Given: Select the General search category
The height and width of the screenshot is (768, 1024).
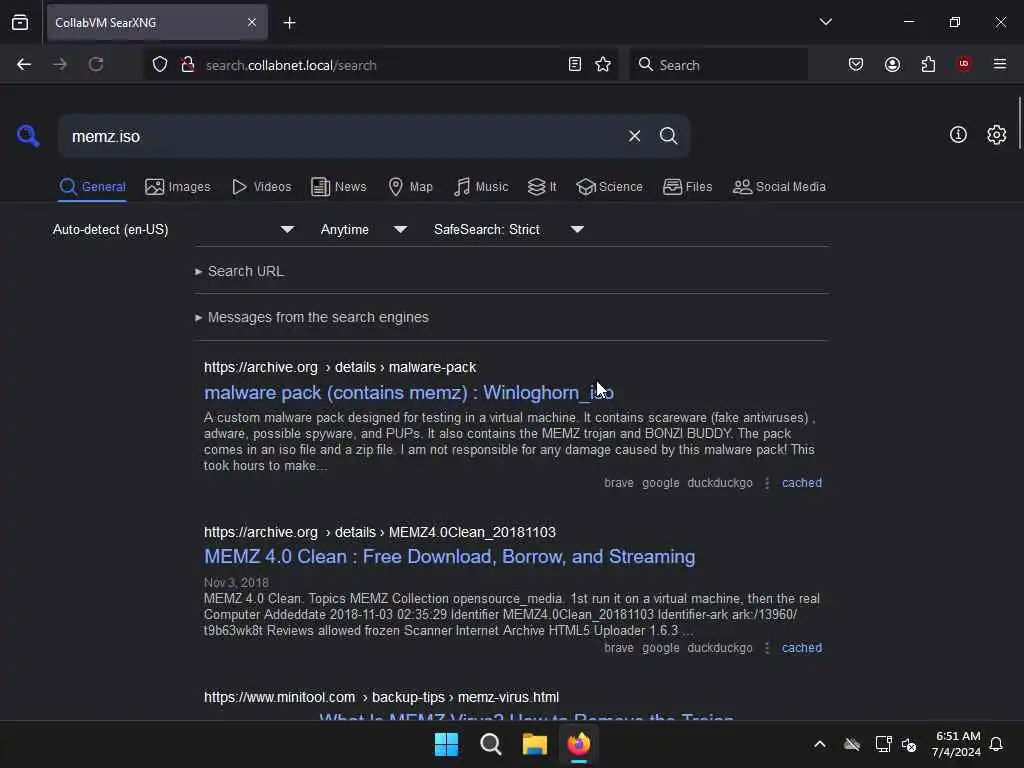Looking at the screenshot, I should pos(92,187).
